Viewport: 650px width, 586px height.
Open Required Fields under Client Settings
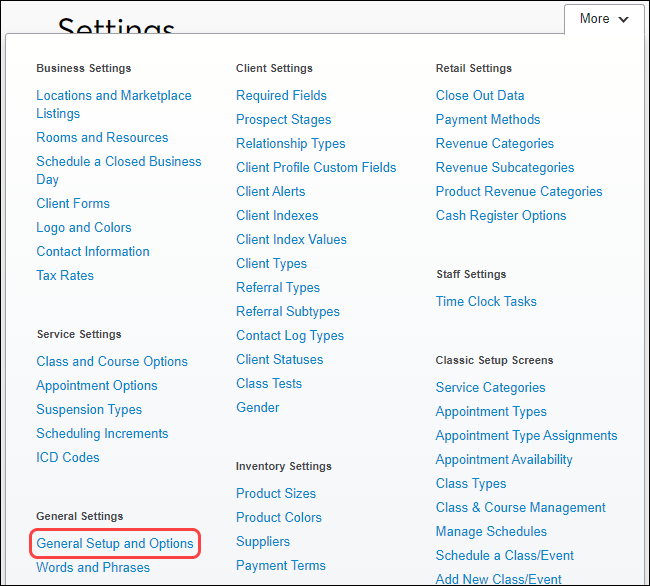click(x=281, y=96)
